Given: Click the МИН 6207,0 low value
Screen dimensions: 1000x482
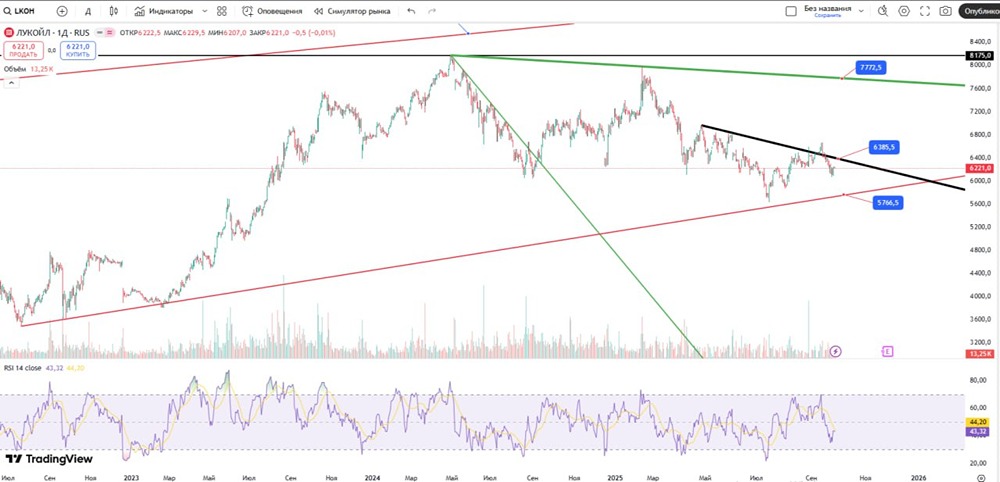Looking at the screenshot, I should (227, 32).
